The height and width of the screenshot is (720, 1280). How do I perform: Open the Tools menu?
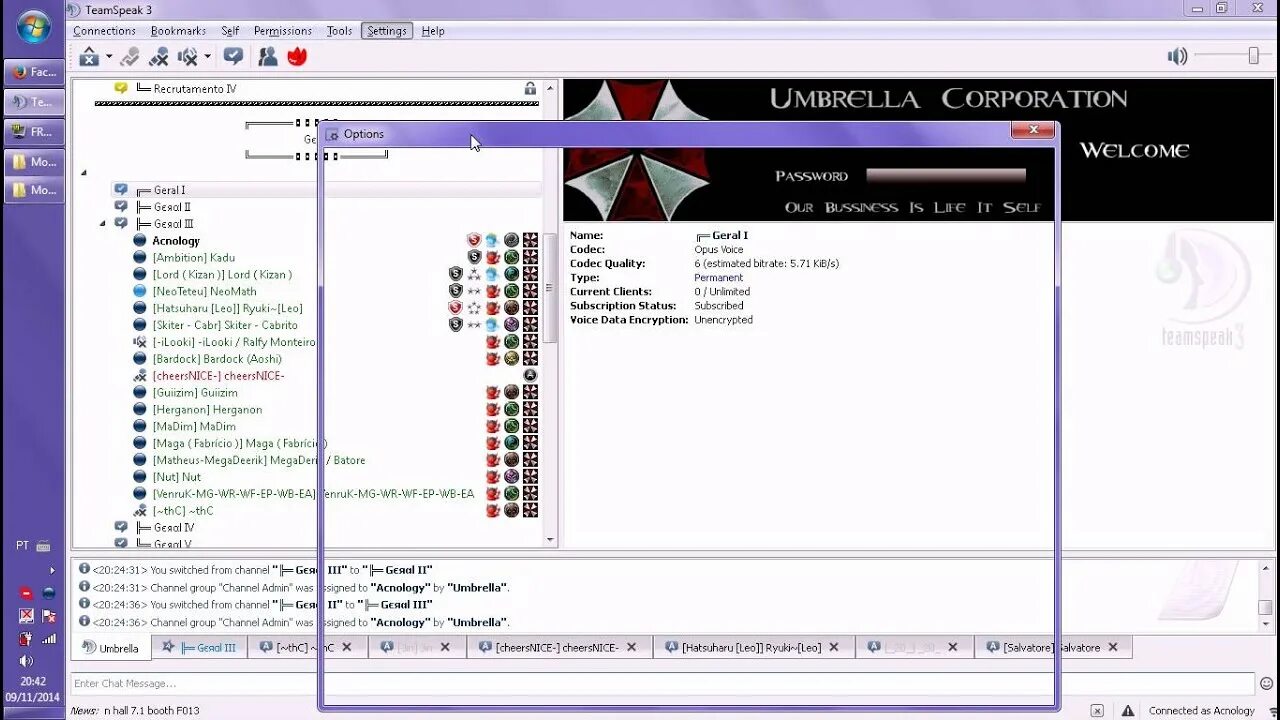coord(339,31)
